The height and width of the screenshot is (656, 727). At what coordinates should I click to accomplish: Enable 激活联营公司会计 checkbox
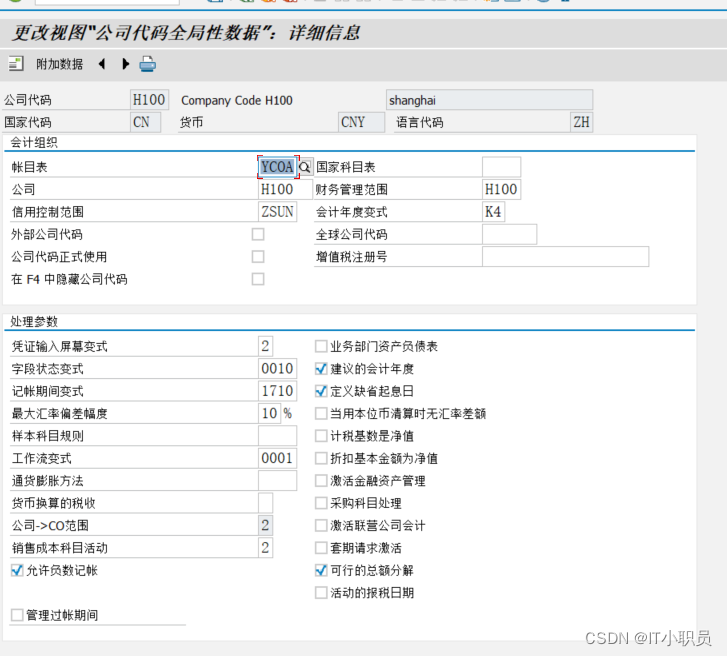(321, 525)
